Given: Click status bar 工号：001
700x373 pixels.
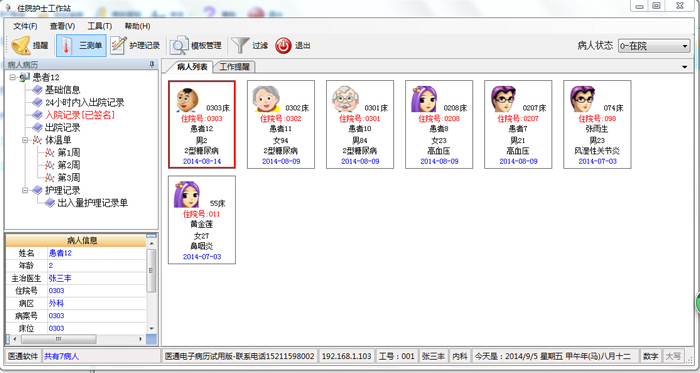Looking at the screenshot, I should [396, 356].
